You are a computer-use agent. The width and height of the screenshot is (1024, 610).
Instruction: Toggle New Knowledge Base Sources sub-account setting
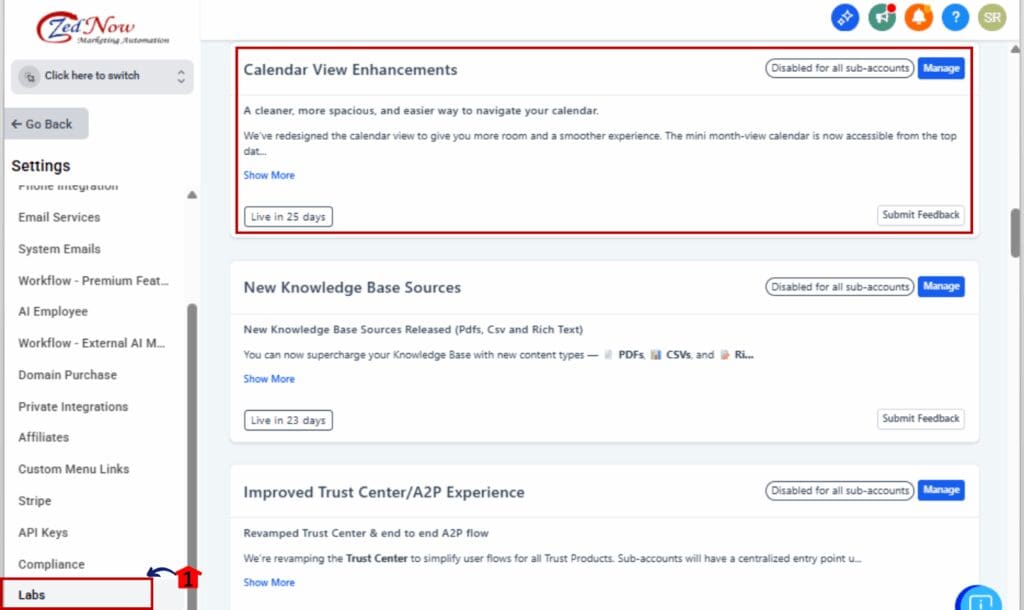coord(840,286)
